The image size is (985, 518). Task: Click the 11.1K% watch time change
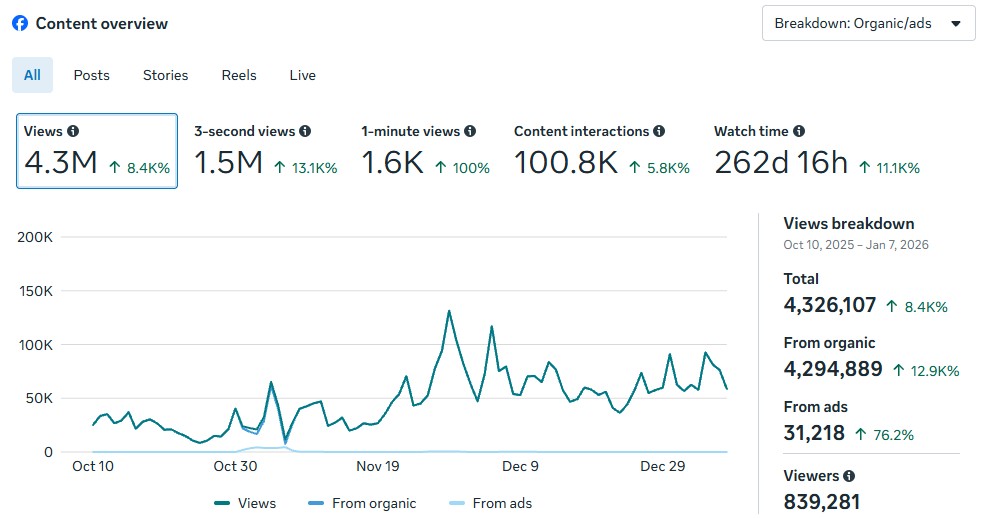tap(890, 168)
